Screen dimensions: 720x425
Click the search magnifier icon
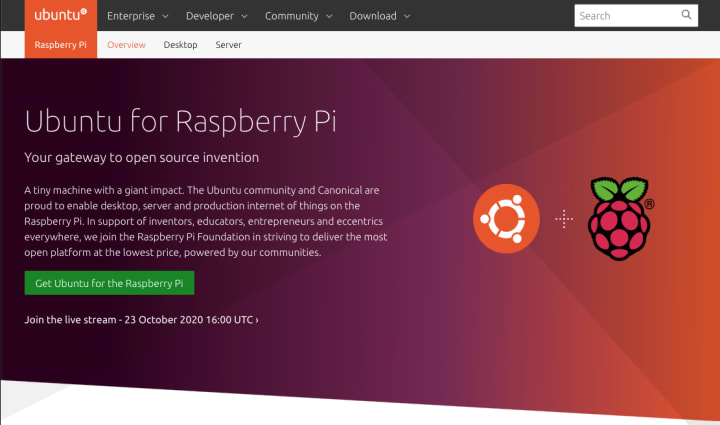686,15
